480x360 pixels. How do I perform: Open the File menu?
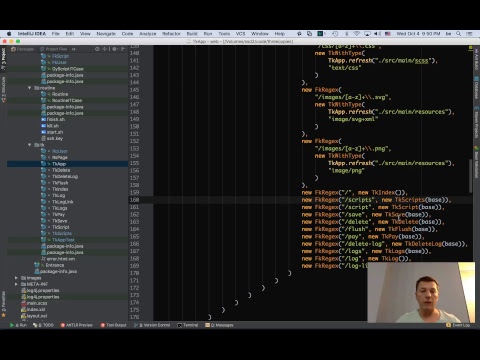(55, 34)
